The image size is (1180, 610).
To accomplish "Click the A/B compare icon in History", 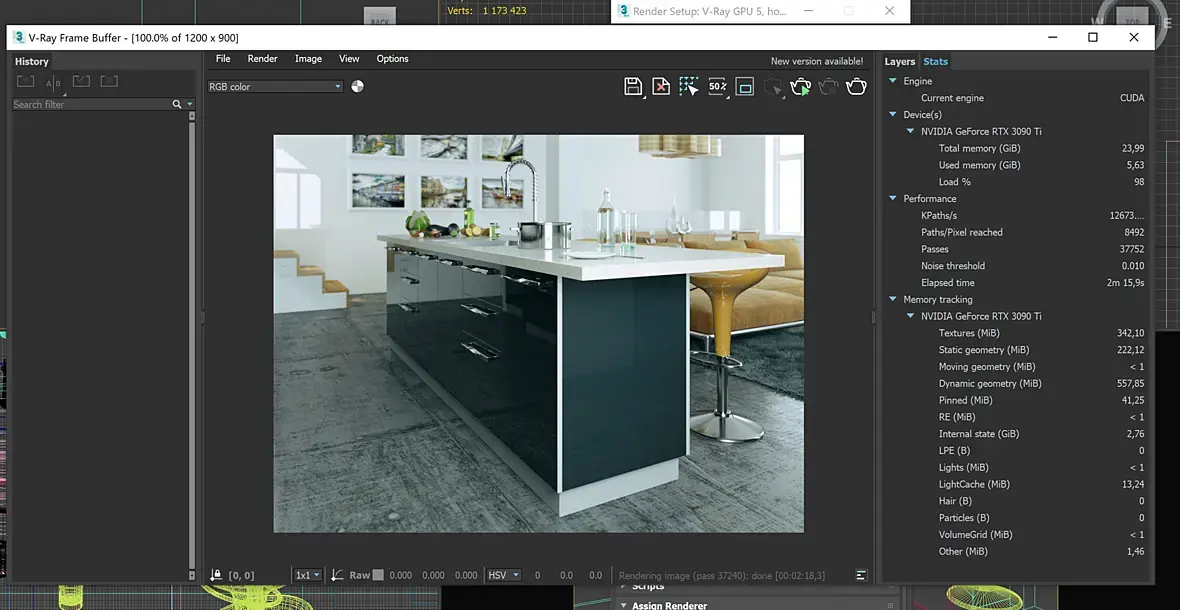I will click(53, 83).
